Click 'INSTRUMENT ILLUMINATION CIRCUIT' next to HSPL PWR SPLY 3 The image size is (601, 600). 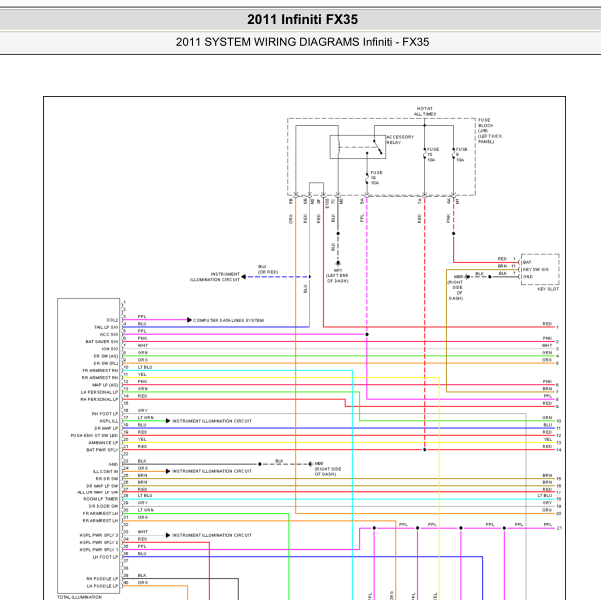tap(212, 535)
